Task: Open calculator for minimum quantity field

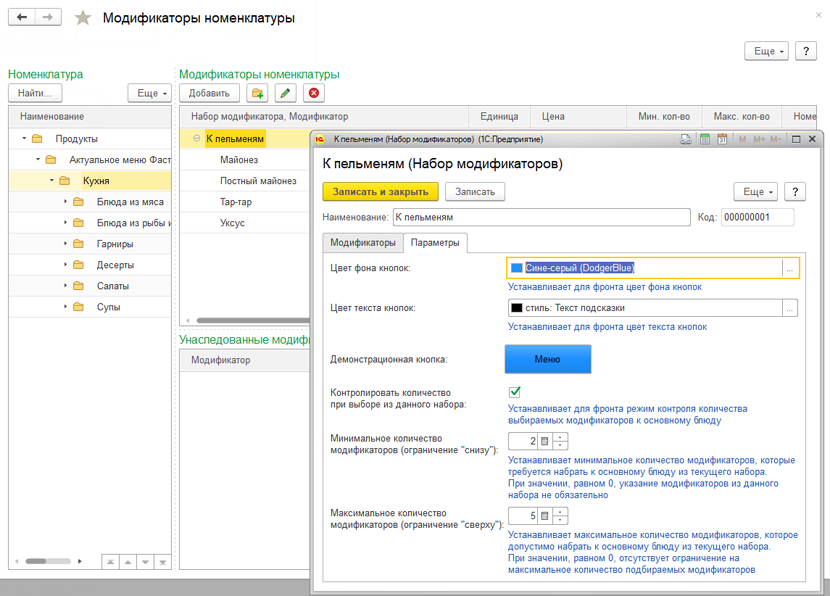Action: click(x=545, y=441)
